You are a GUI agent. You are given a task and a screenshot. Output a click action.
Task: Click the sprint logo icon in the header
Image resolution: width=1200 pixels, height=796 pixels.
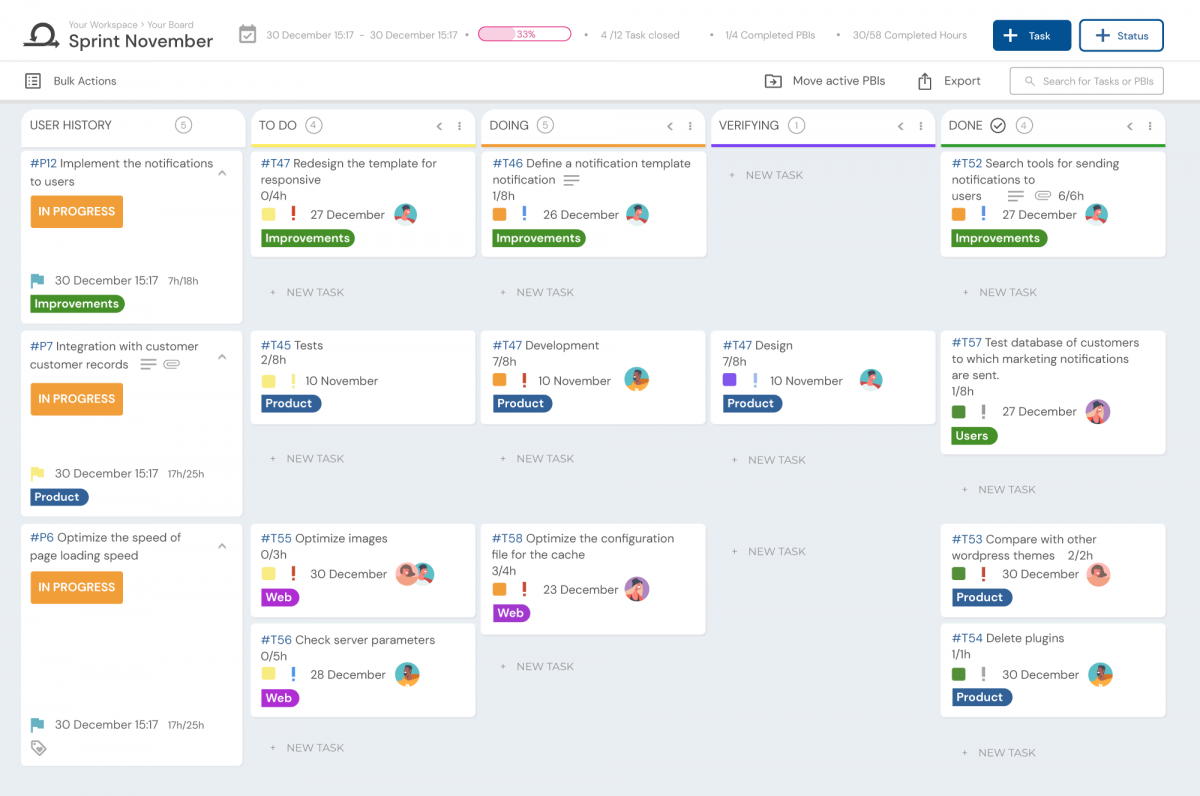click(x=38, y=33)
